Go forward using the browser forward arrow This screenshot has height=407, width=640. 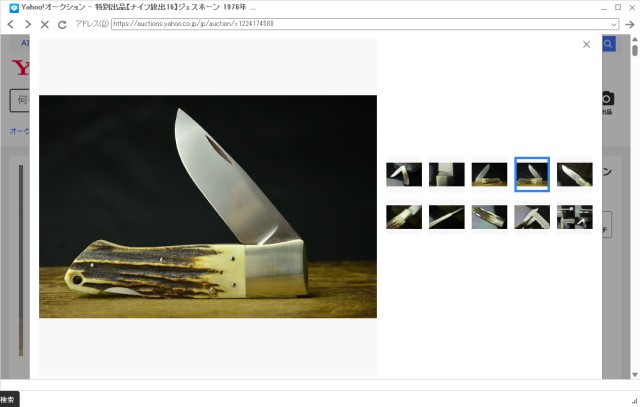coord(28,24)
